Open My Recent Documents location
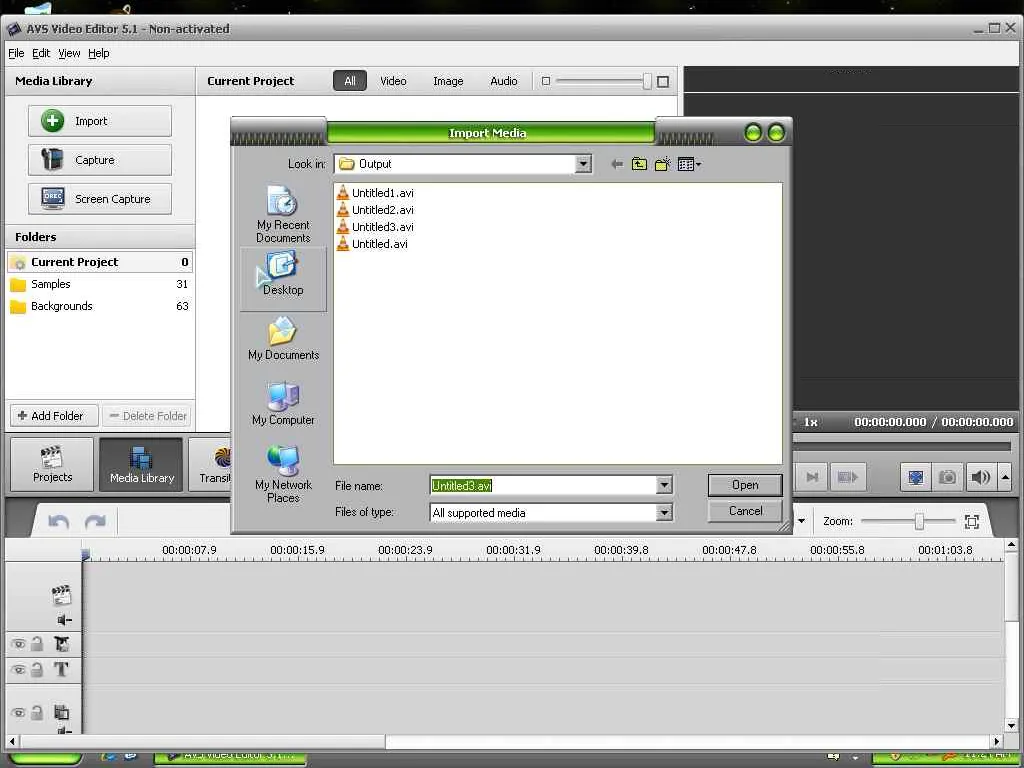1024x768 pixels. coord(283,214)
